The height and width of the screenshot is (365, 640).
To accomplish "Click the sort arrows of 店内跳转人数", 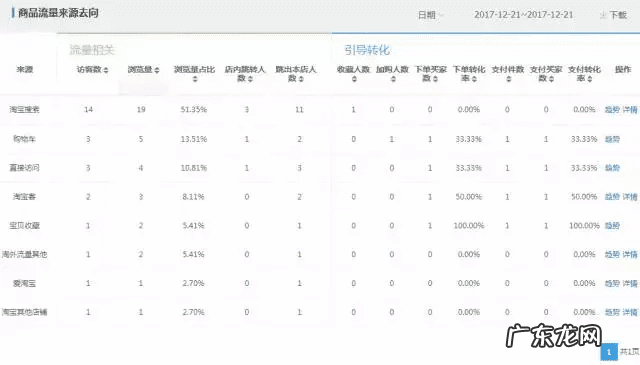I will coord(250,79).
